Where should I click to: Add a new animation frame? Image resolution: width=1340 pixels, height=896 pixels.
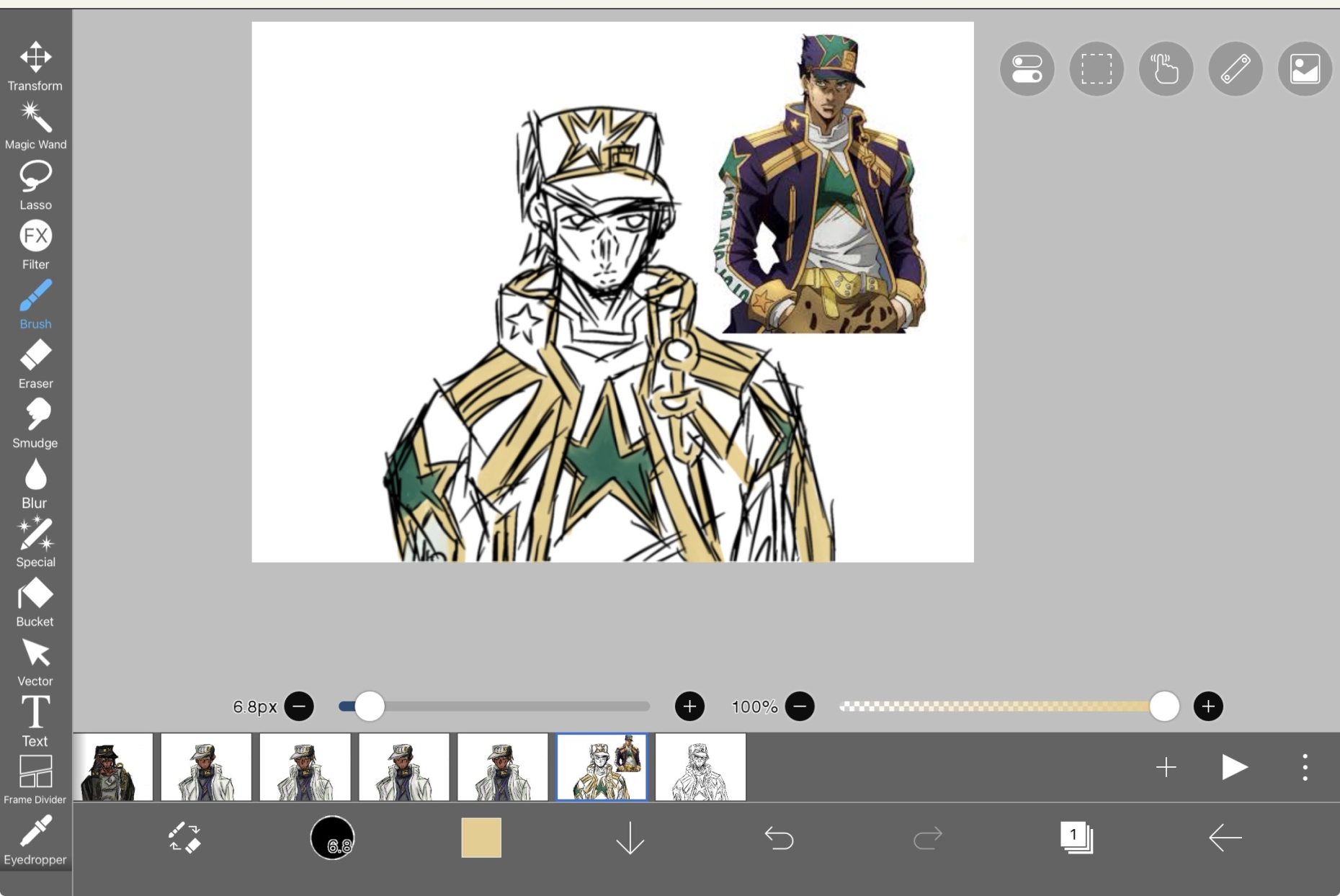1166,768
